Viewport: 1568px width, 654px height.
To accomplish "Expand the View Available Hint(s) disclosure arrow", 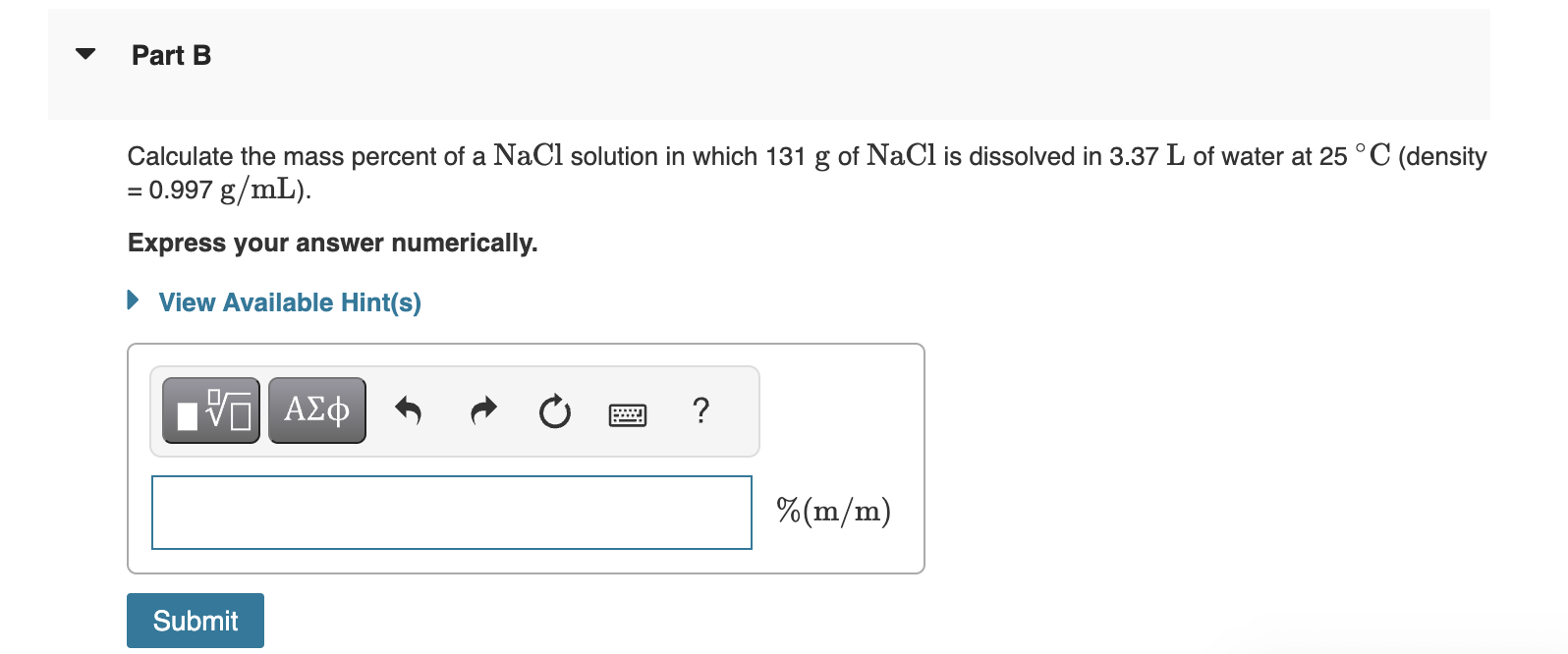I will [134, 300].
